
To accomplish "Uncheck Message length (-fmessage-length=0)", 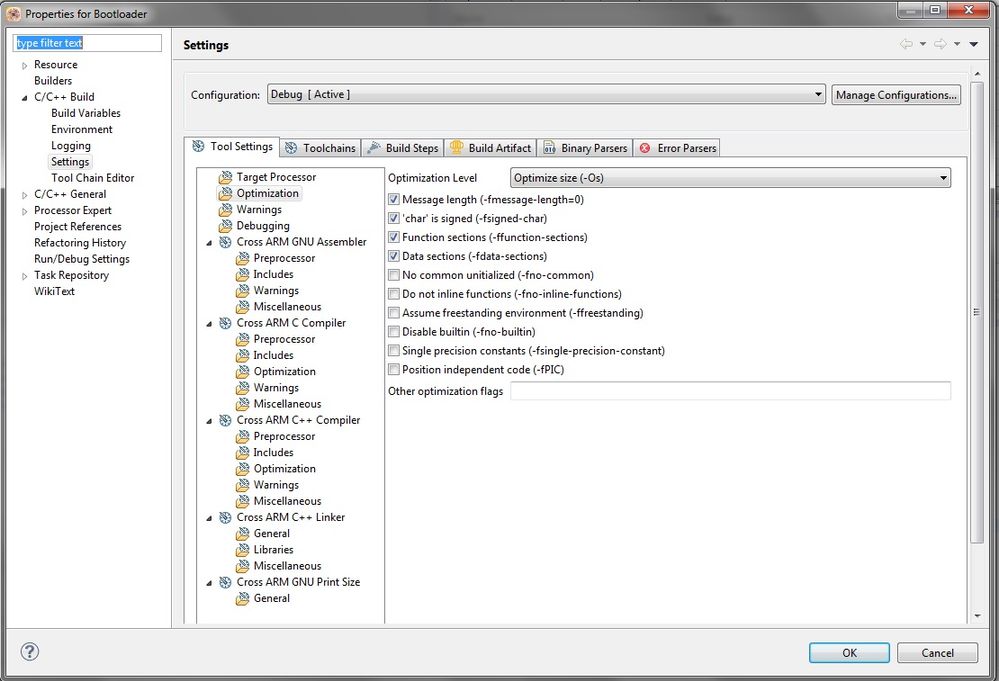I will tap(394, 199).
